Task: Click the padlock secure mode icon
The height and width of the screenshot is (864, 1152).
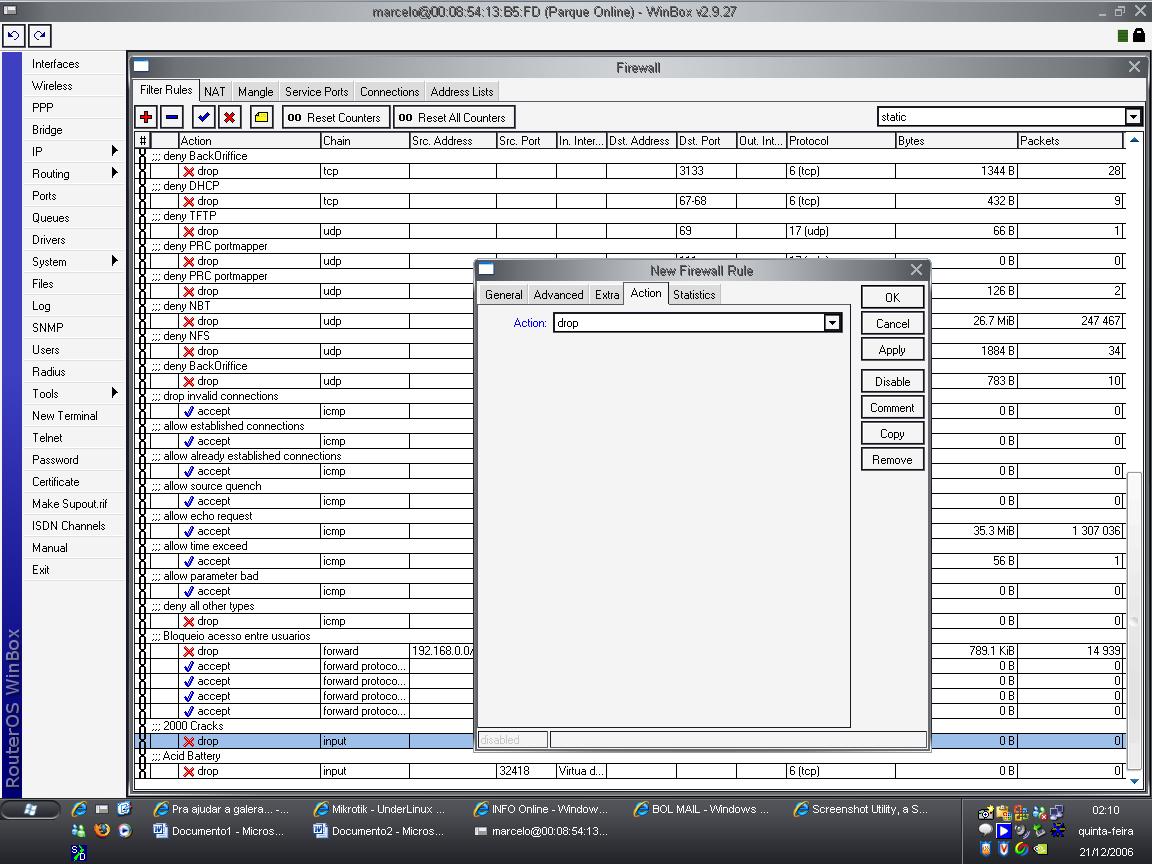Action: (x=1138, y=35)
